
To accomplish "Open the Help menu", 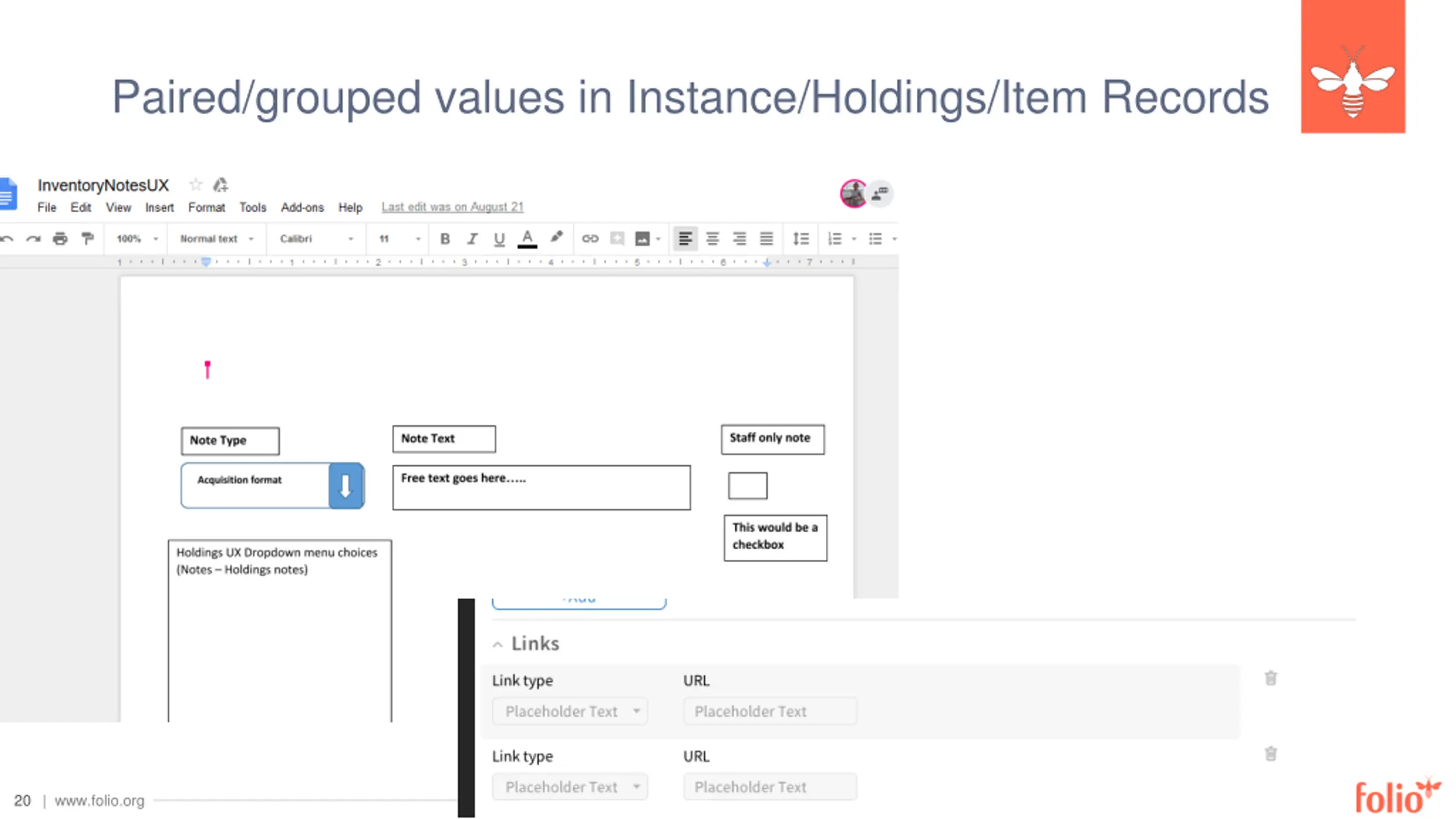I will [x=350, y=208].
